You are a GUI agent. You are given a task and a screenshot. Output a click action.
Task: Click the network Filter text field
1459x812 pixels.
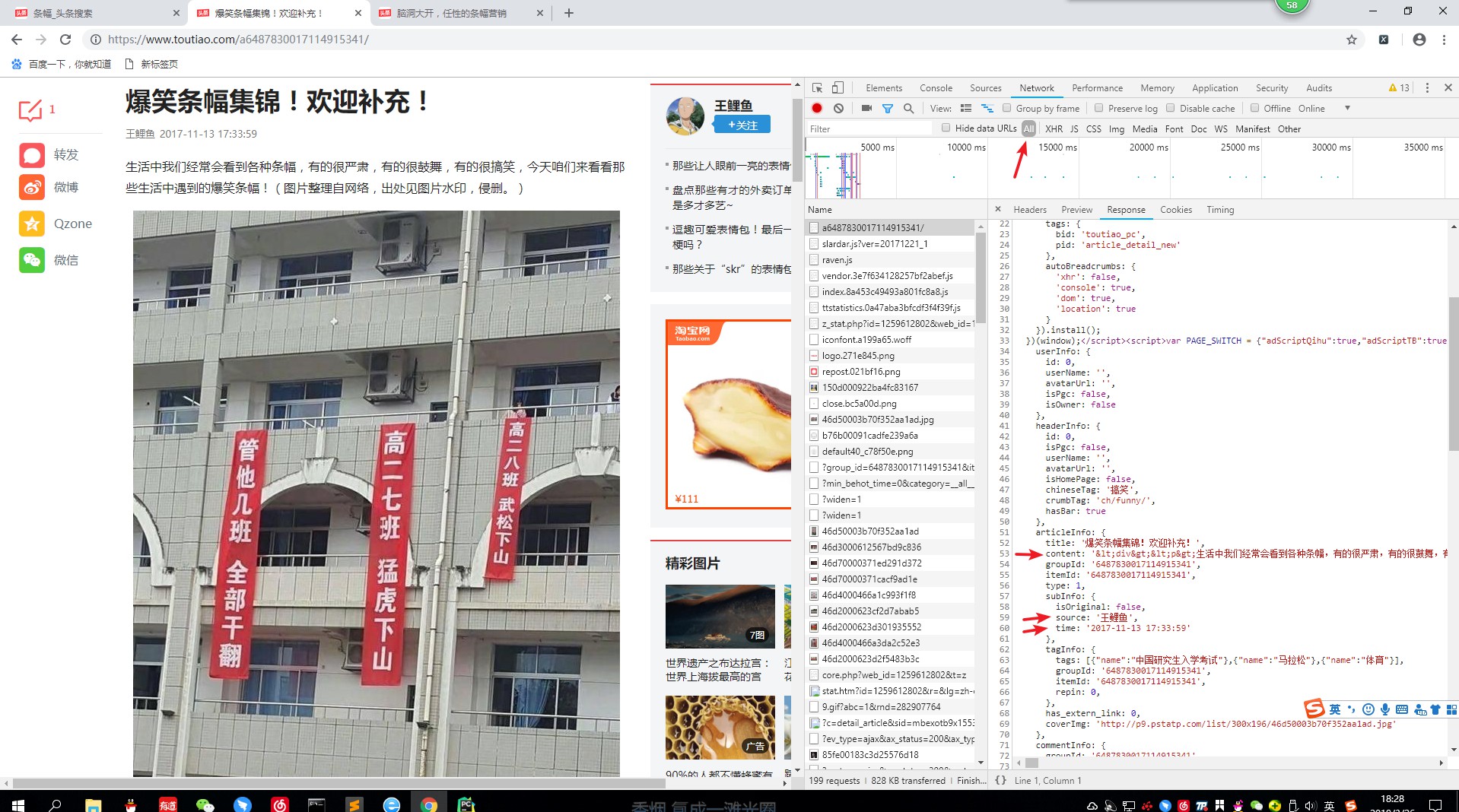870,129
